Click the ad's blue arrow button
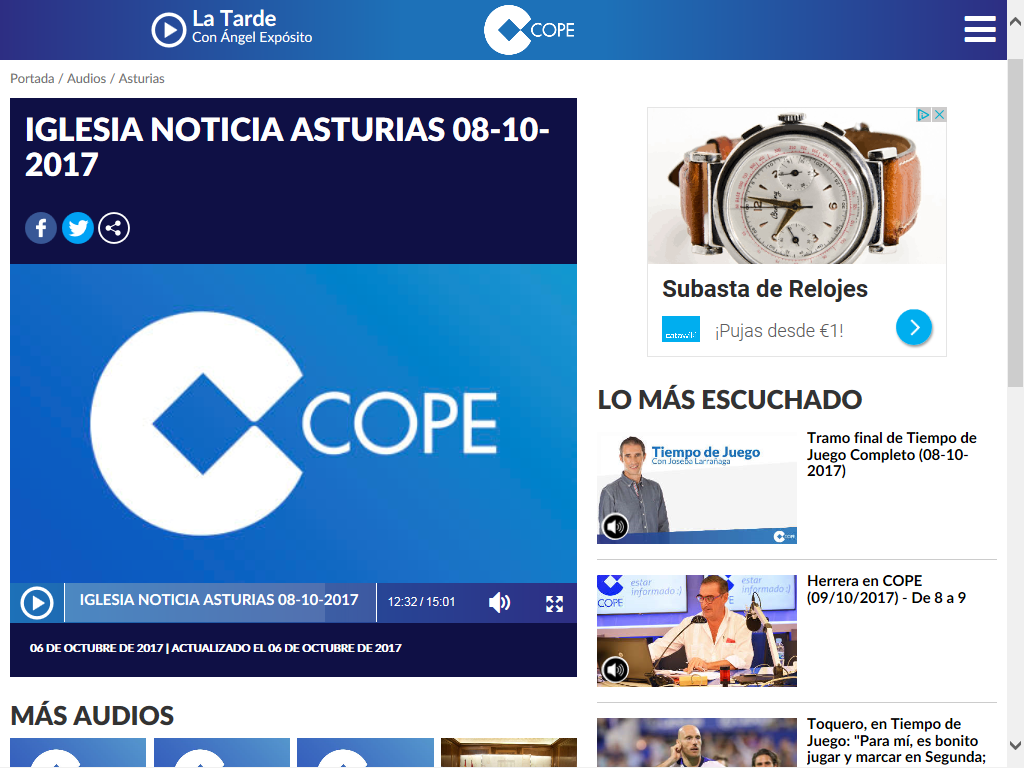The width and height of the screenshot is (1024, 768). click(914, 327)
